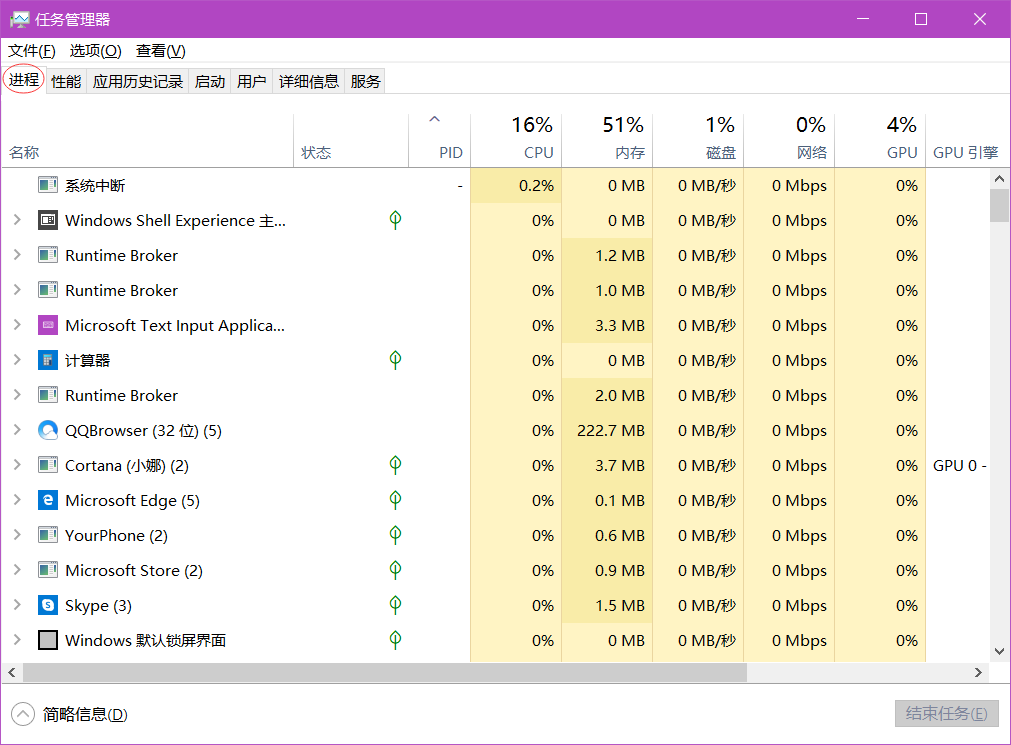The image size is (1011, 745).
Task: Expand the Cortana (小娜) process group
Action: tap(17, 464)
